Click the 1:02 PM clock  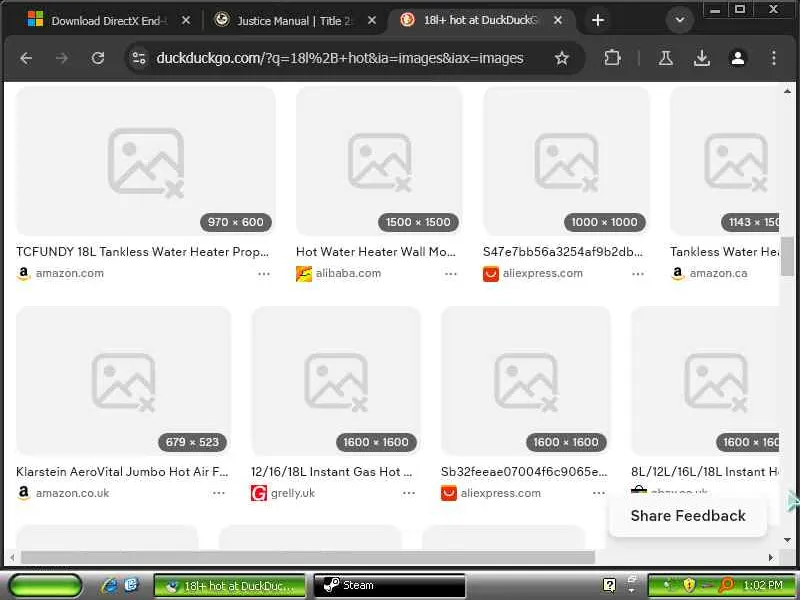click(x=763, y=585)
